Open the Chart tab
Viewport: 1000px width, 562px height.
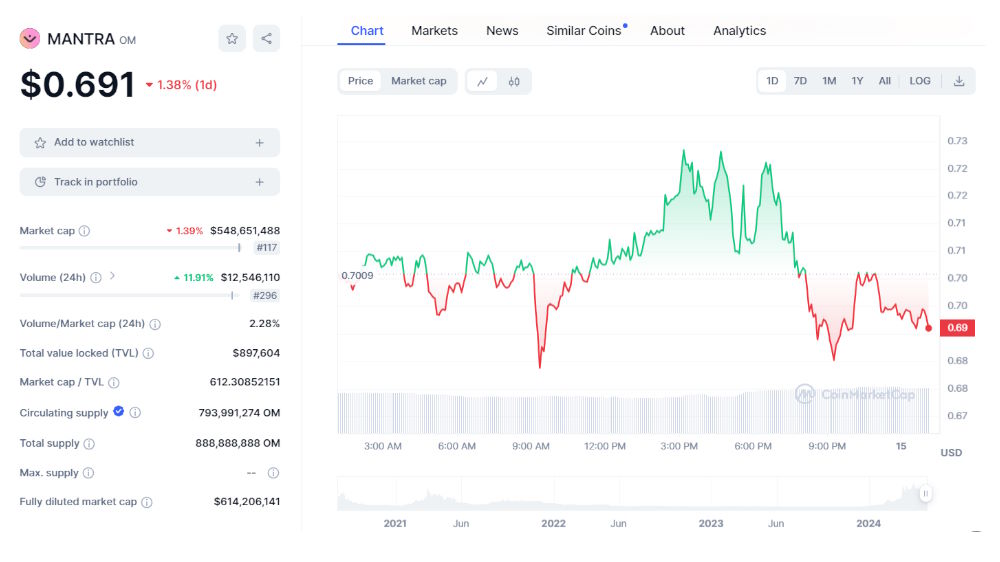(x=367, y=31)
